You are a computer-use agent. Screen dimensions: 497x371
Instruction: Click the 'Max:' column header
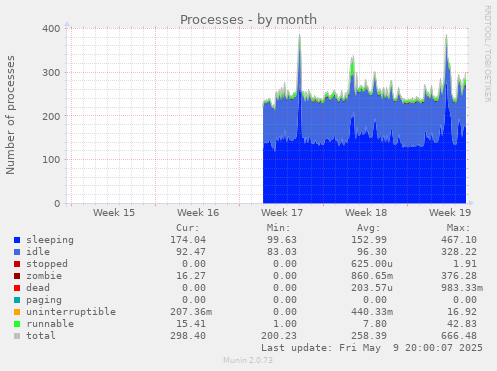click(x=458, y=228)
